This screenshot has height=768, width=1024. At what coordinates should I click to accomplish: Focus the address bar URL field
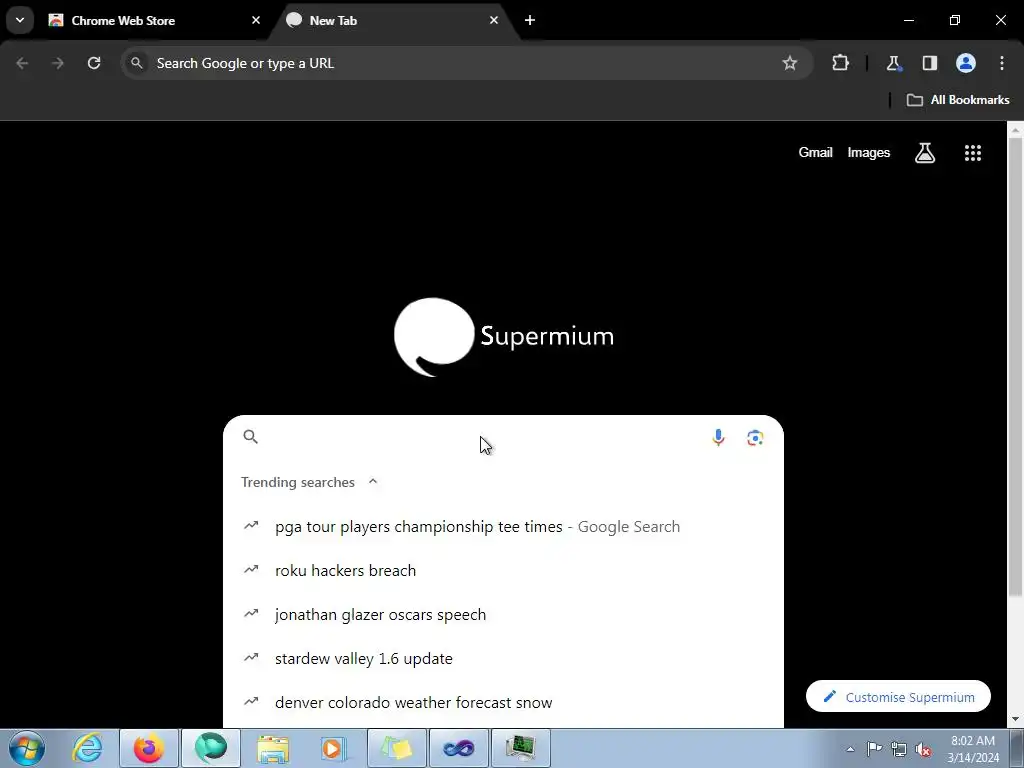point(466,63)
